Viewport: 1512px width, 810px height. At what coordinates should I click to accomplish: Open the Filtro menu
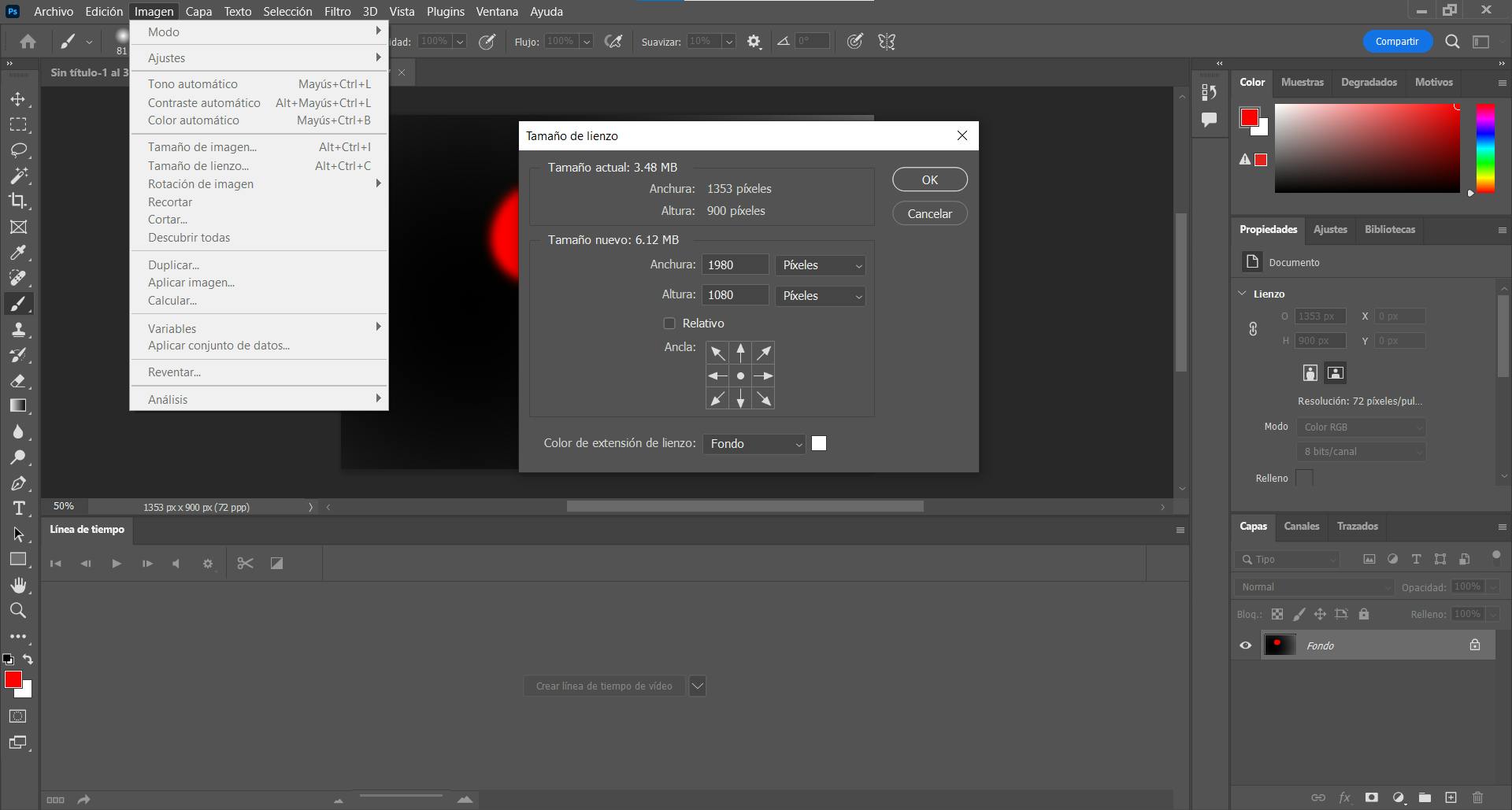point(337,11)
